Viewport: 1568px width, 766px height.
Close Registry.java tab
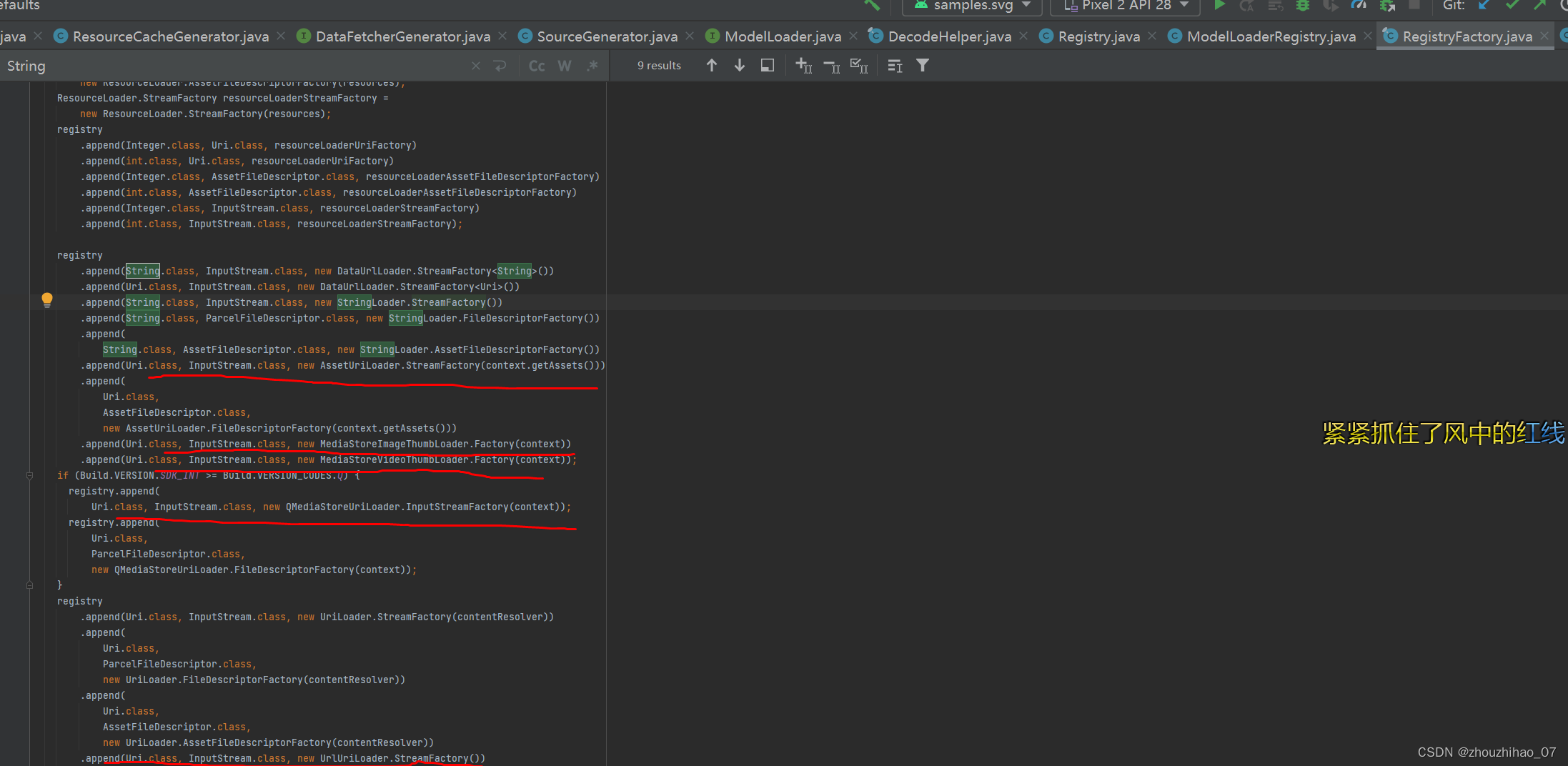coord(1152,36)
